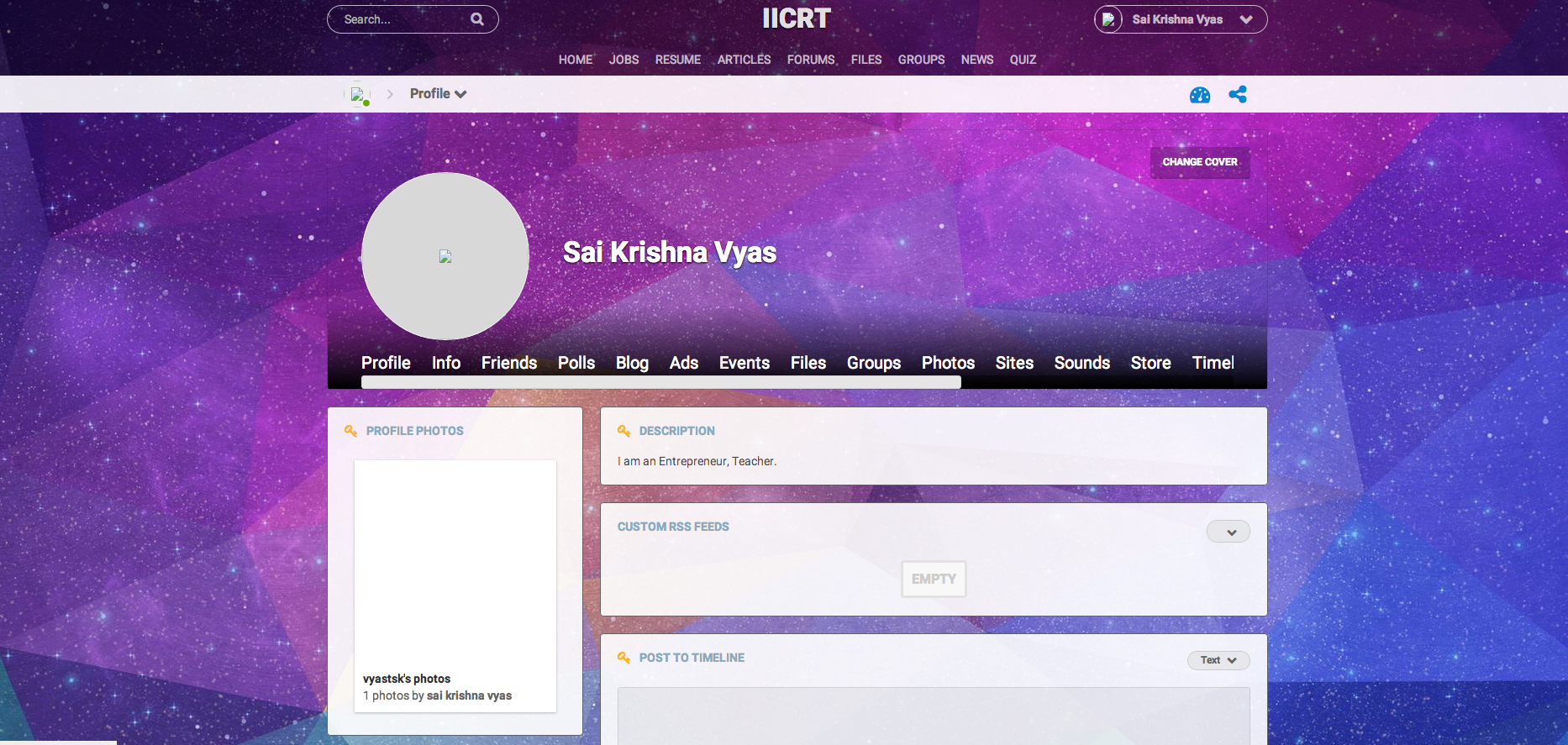Screen dimensions: 1568x745
Task: Click the horizontal scrollbar under profile tabs
Action: (x=661, y=382)
